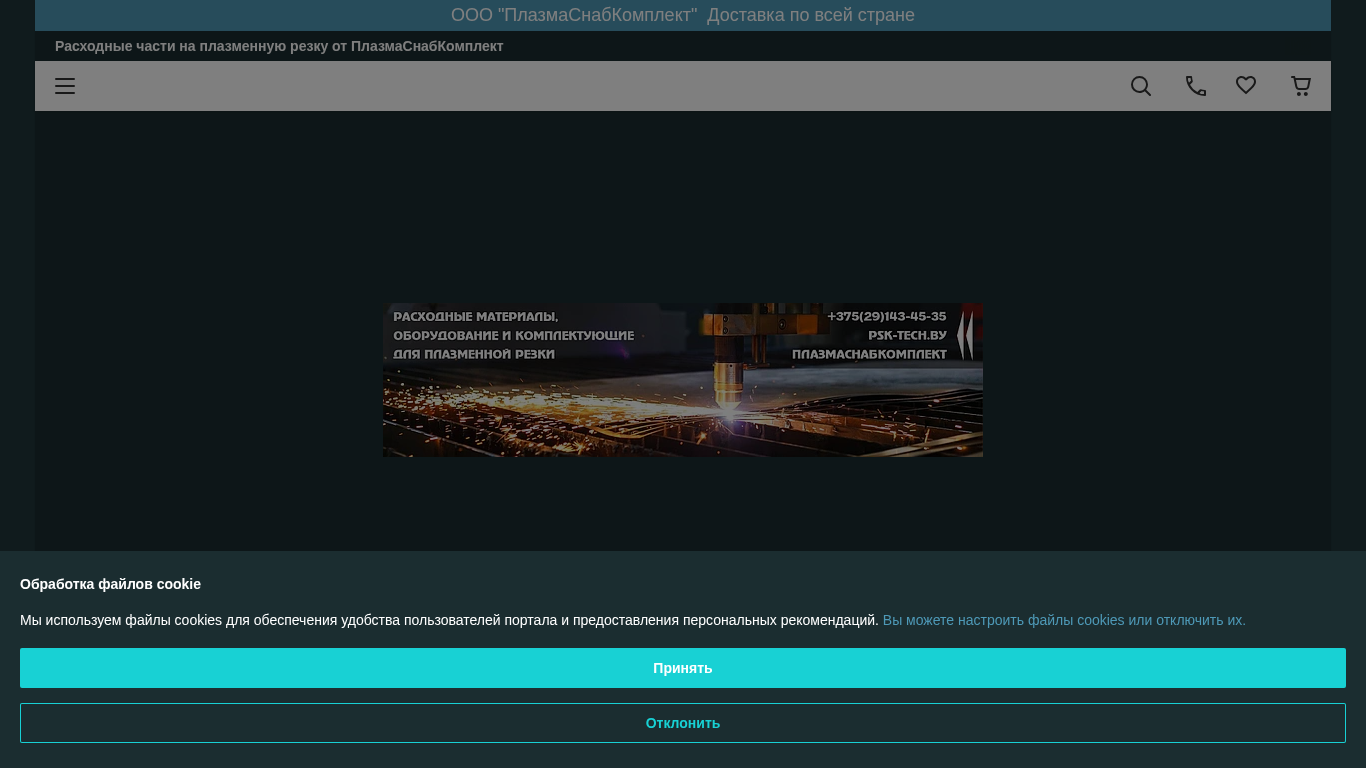Click the phone contact icon
This screenshot has height=768, width=1366.
point(1196,86)
